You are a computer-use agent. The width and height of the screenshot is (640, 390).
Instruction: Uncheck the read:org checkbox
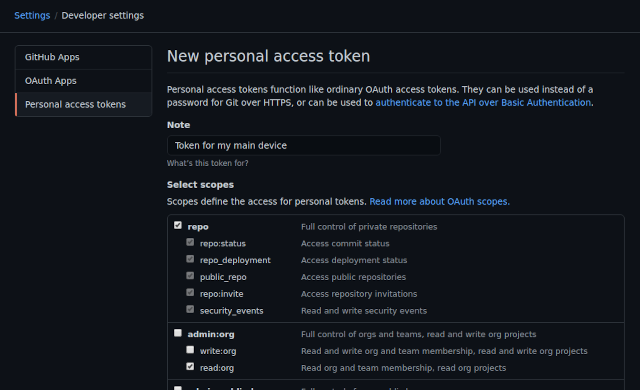[x=190, y=366]
